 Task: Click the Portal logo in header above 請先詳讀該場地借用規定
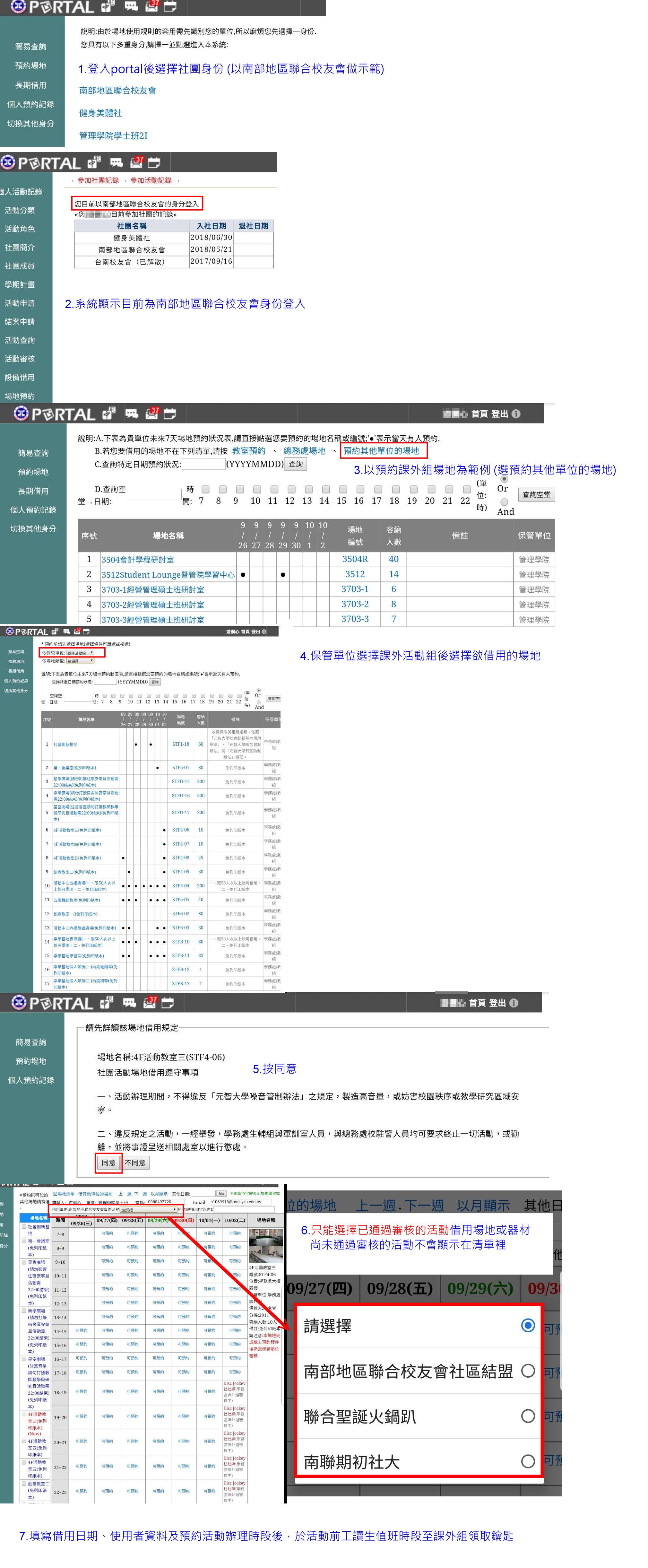(52, 1003)
